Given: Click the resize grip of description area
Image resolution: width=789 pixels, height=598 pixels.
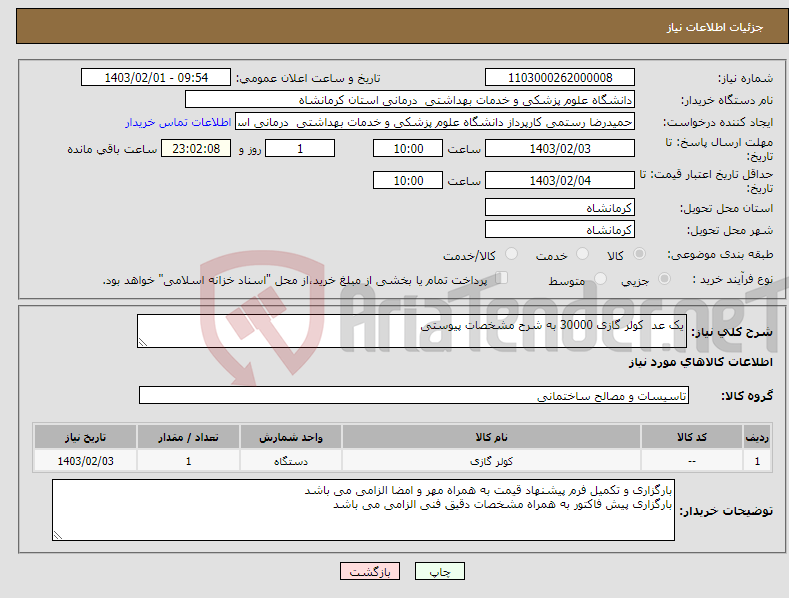Looking at the screenshot, I should [143, 342].
